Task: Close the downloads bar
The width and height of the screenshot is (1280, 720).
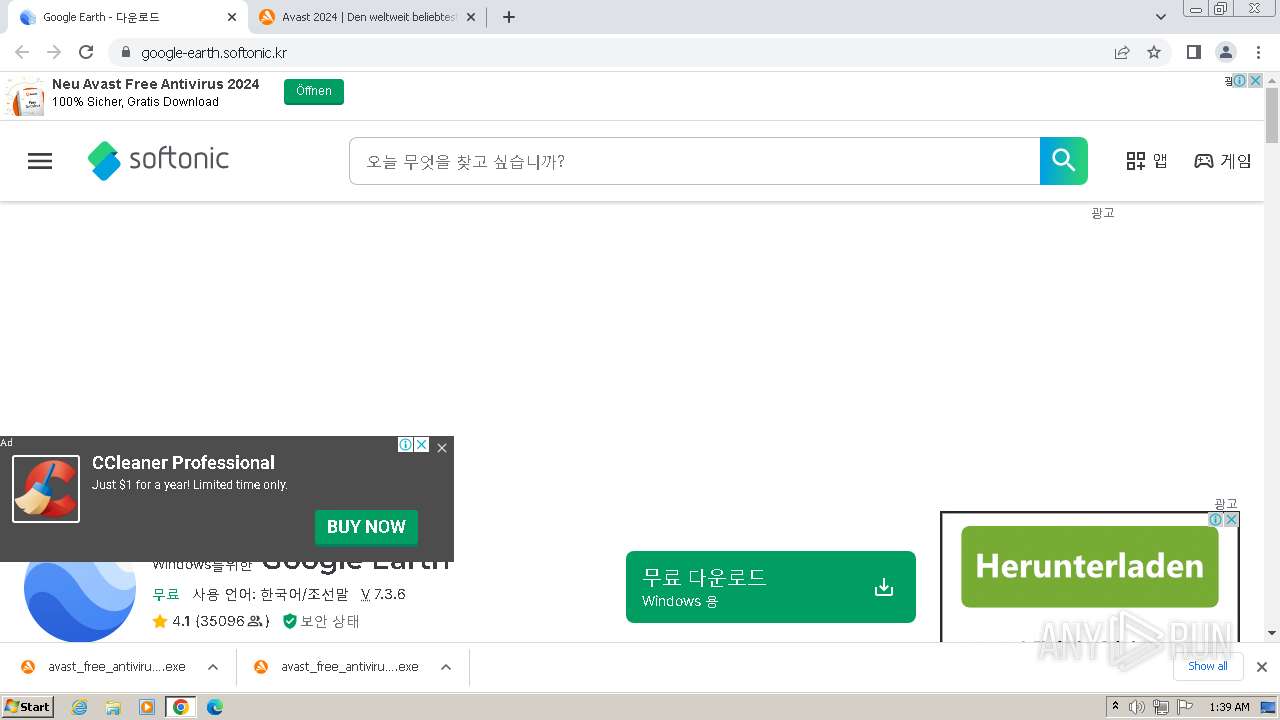Action: click(1262, 667)
